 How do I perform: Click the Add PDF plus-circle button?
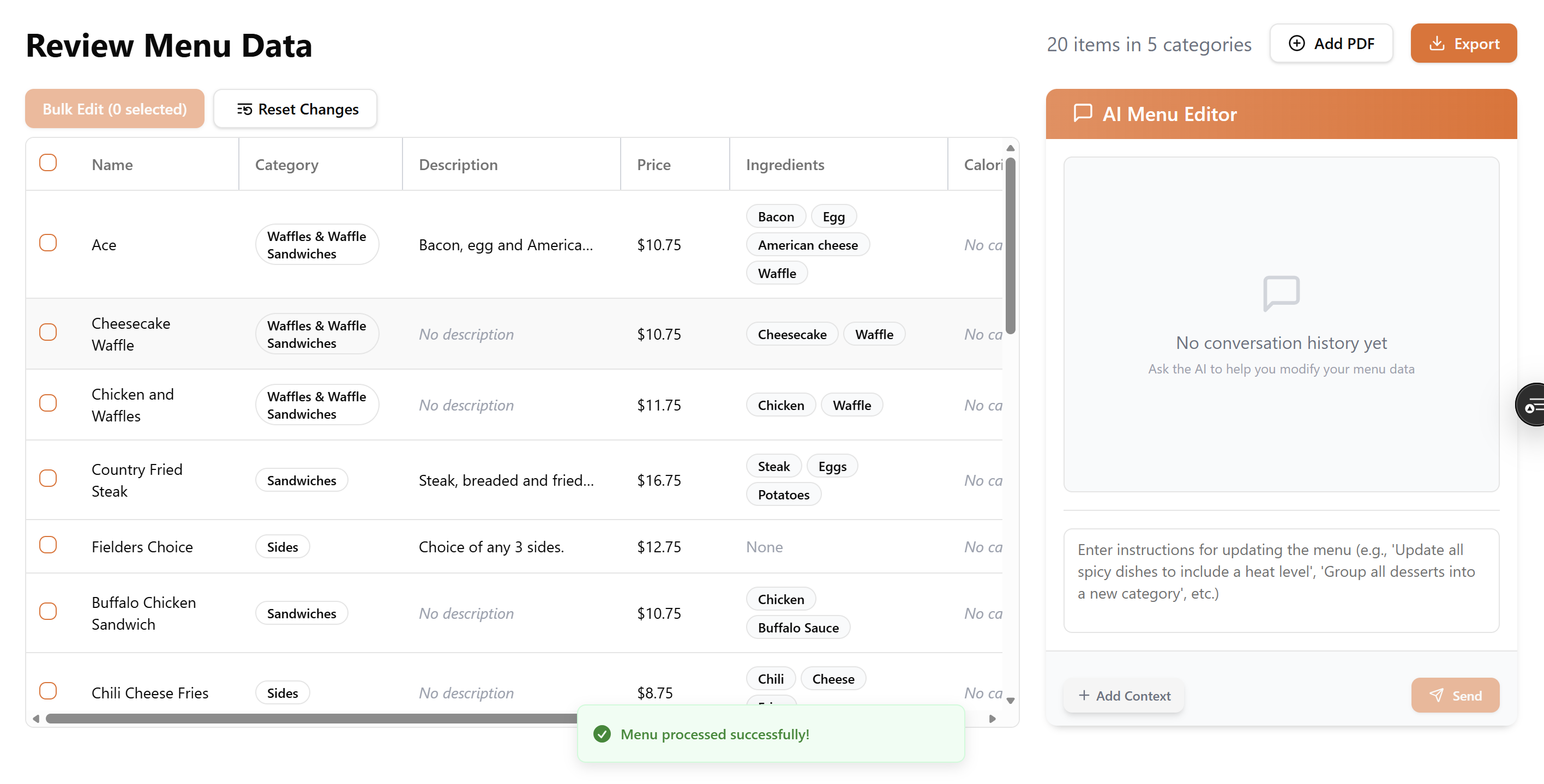click(x=1331, y=44)
